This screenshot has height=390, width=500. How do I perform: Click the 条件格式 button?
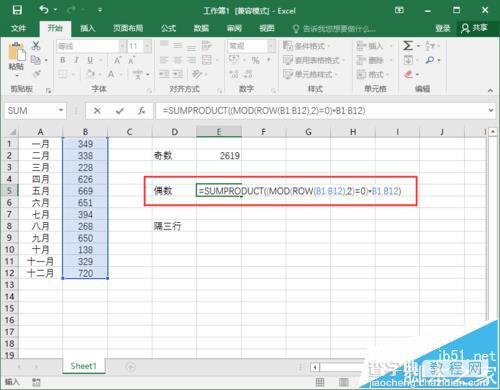tap(307, 46)
